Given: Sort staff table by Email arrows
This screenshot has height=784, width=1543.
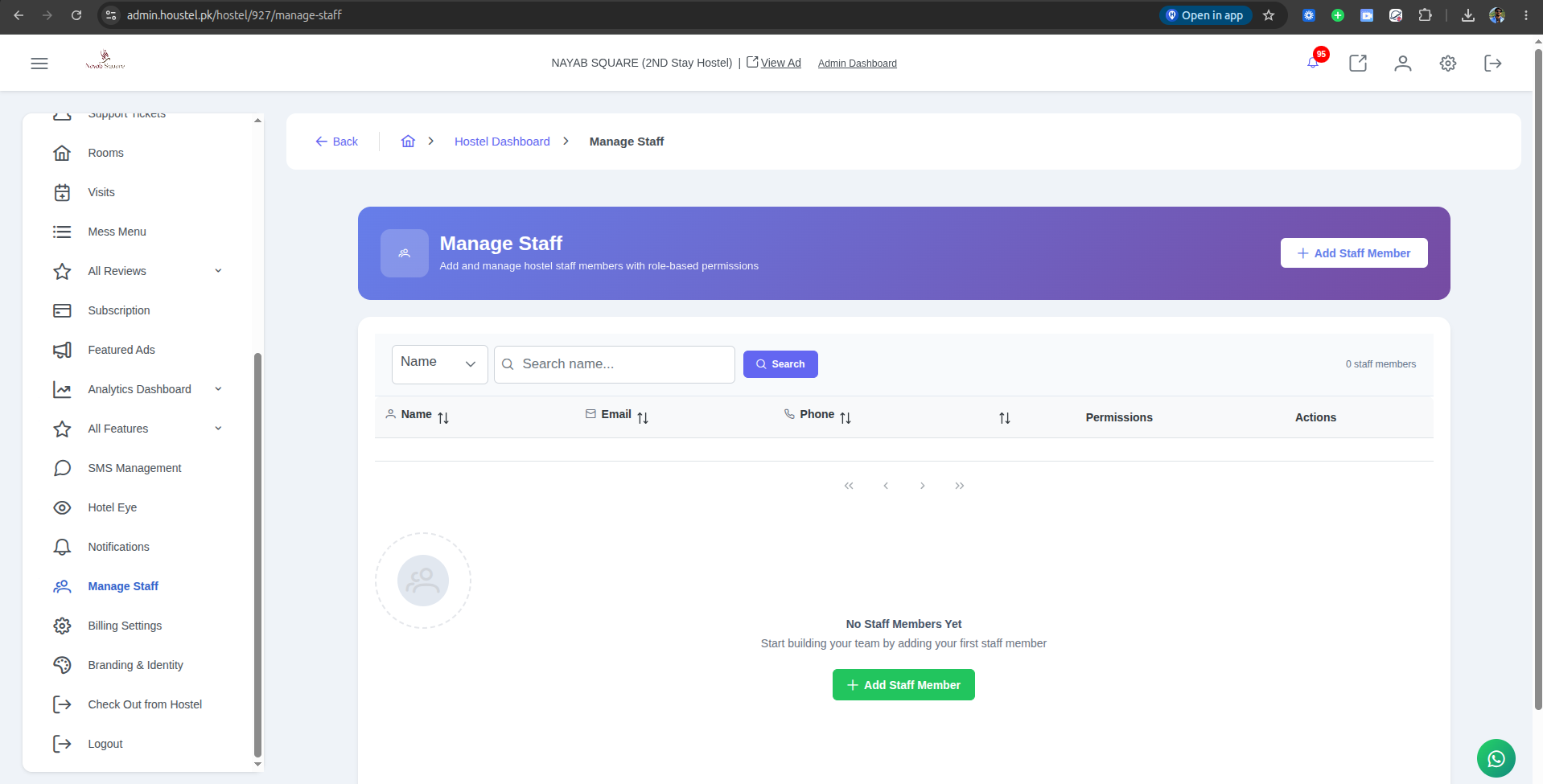Looking at the screenshot, I should (x=643, y=417).
